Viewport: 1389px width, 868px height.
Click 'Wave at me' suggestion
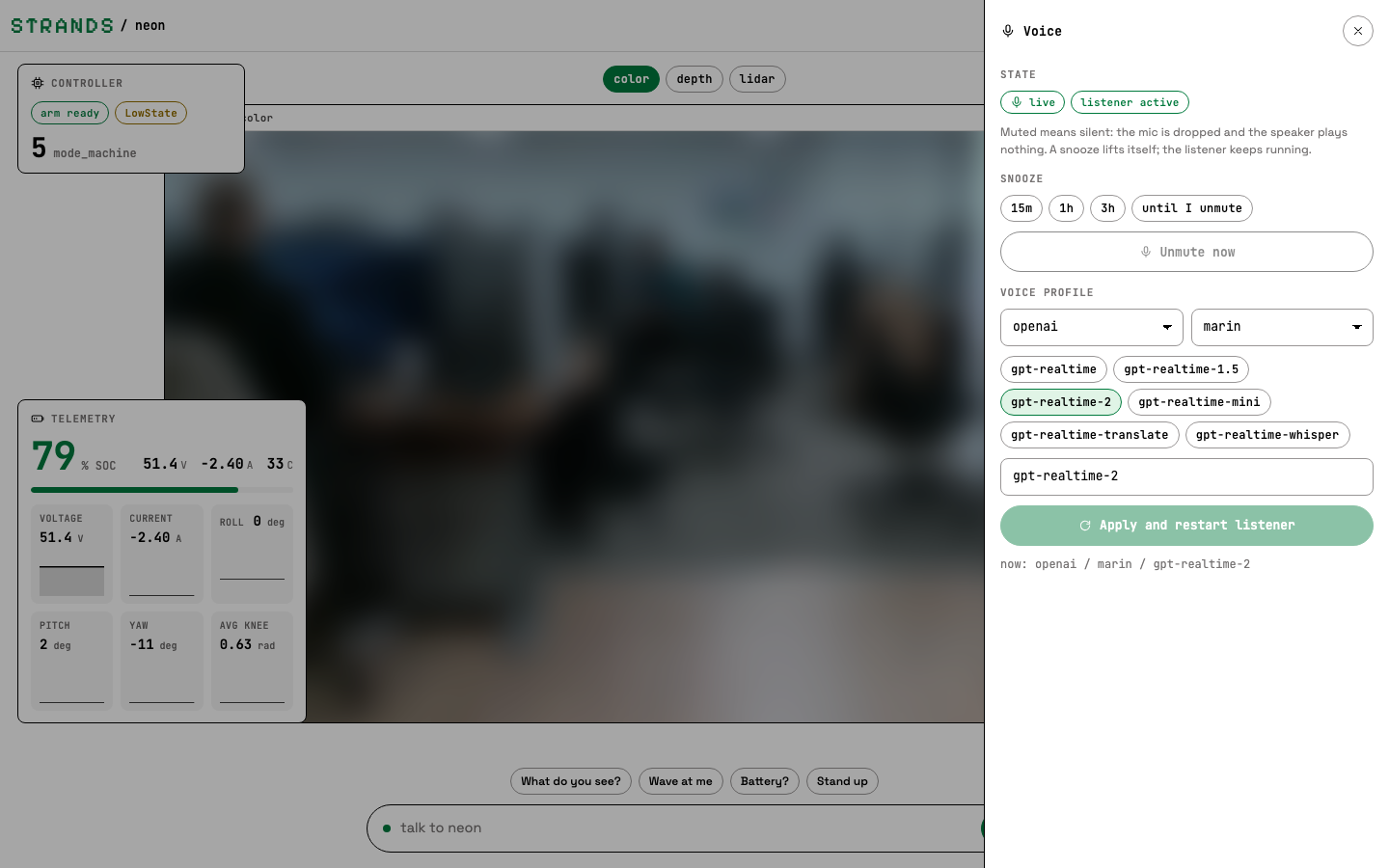(x=680, y=781)
